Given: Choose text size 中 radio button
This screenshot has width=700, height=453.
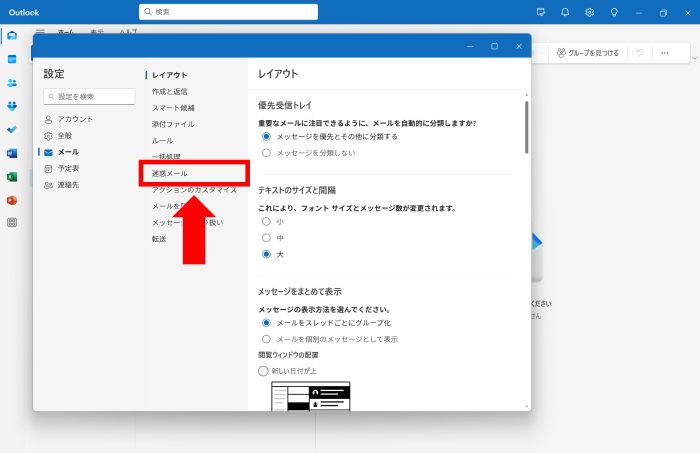Looking at the screenshot, I should [x=266, y=238].
